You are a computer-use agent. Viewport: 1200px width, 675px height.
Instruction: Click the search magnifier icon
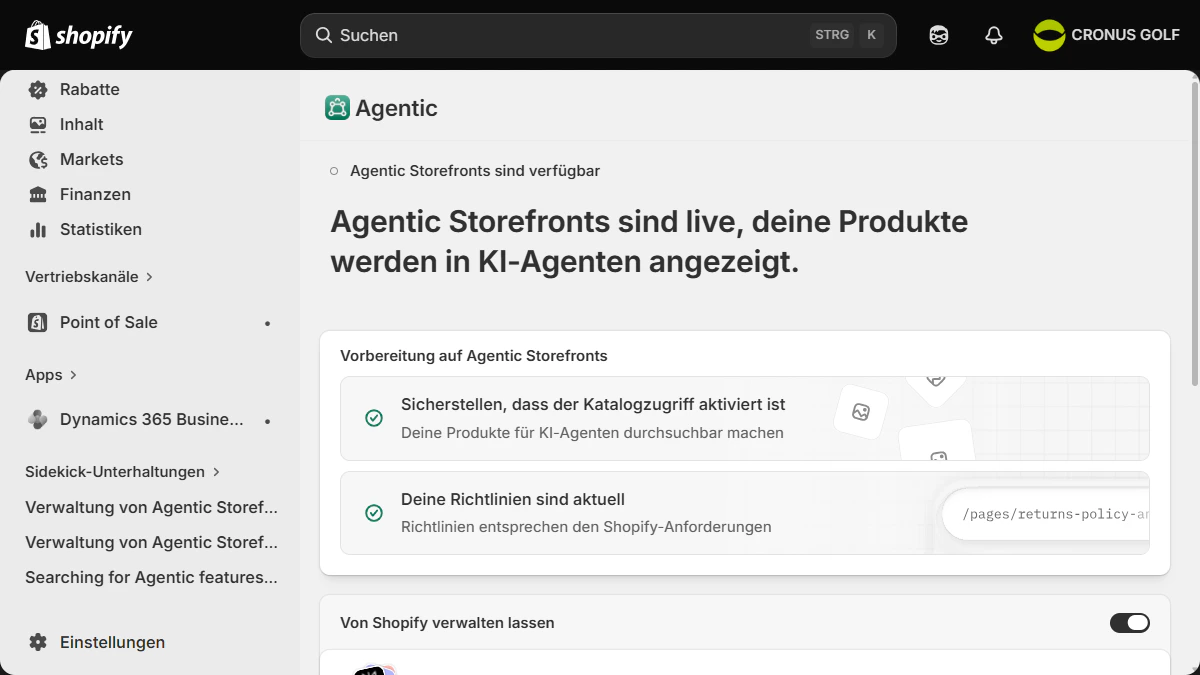323,35
